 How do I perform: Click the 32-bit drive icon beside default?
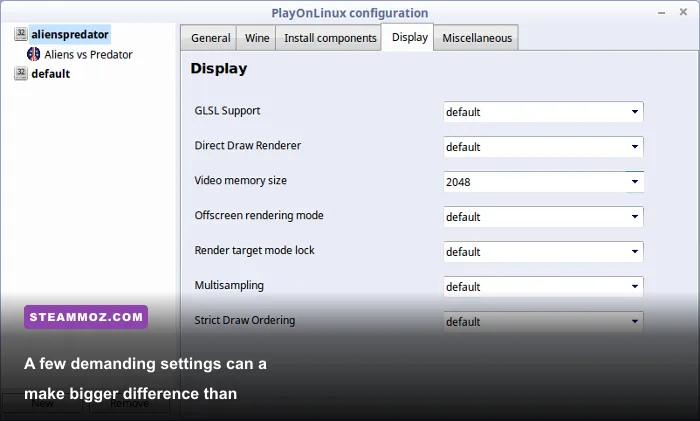pyautogui.click(x=21, y=73)
